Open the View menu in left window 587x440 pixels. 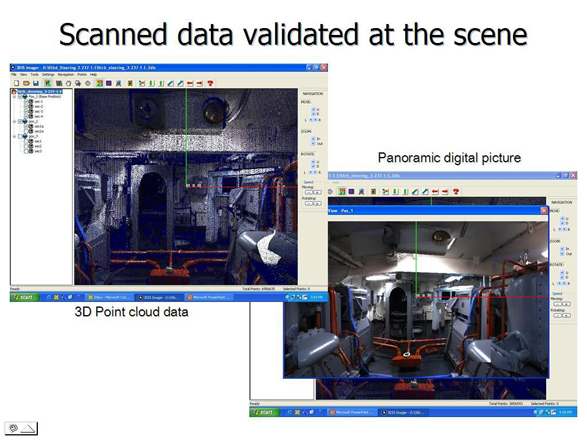click(x=23, y=75)
